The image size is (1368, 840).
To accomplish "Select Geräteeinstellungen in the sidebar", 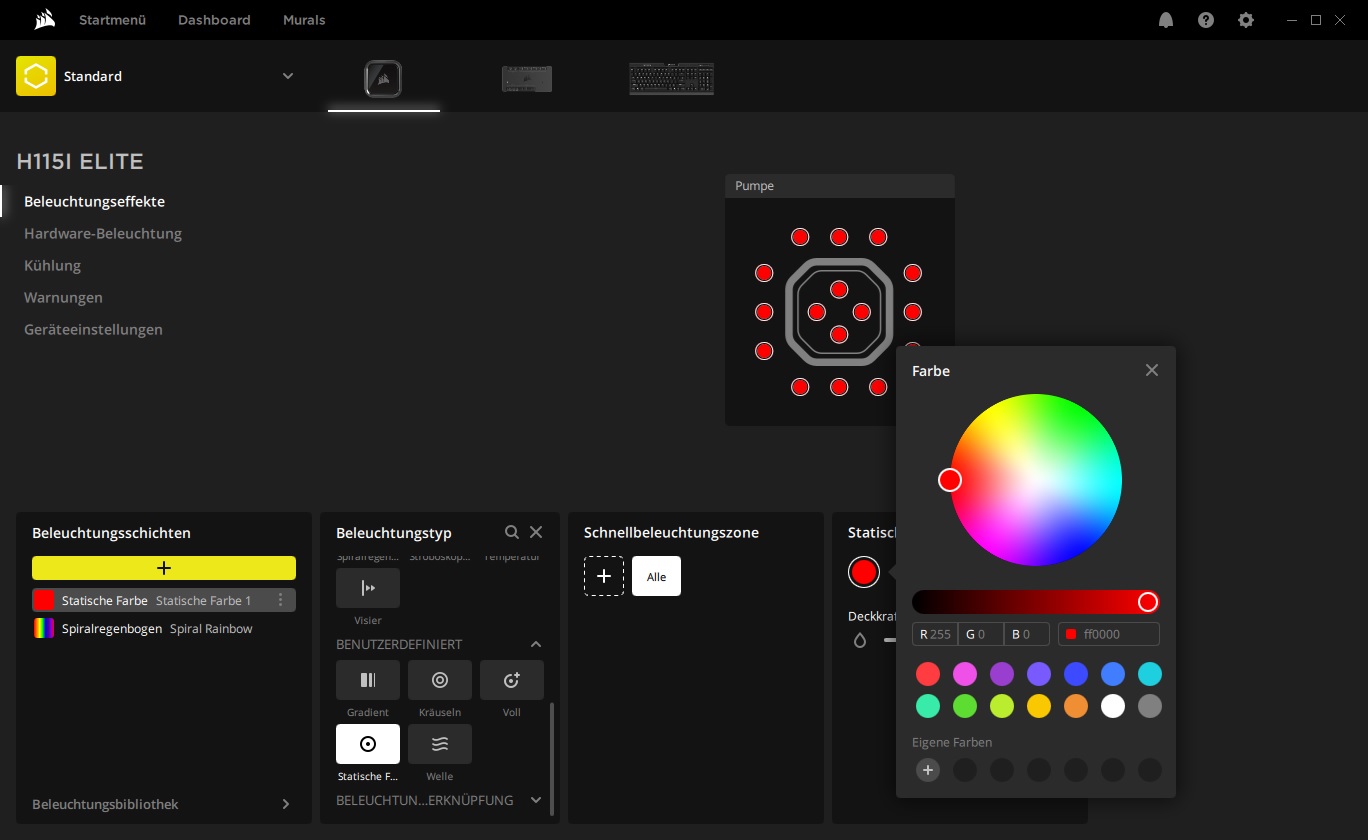I will [x=93, y=329].
